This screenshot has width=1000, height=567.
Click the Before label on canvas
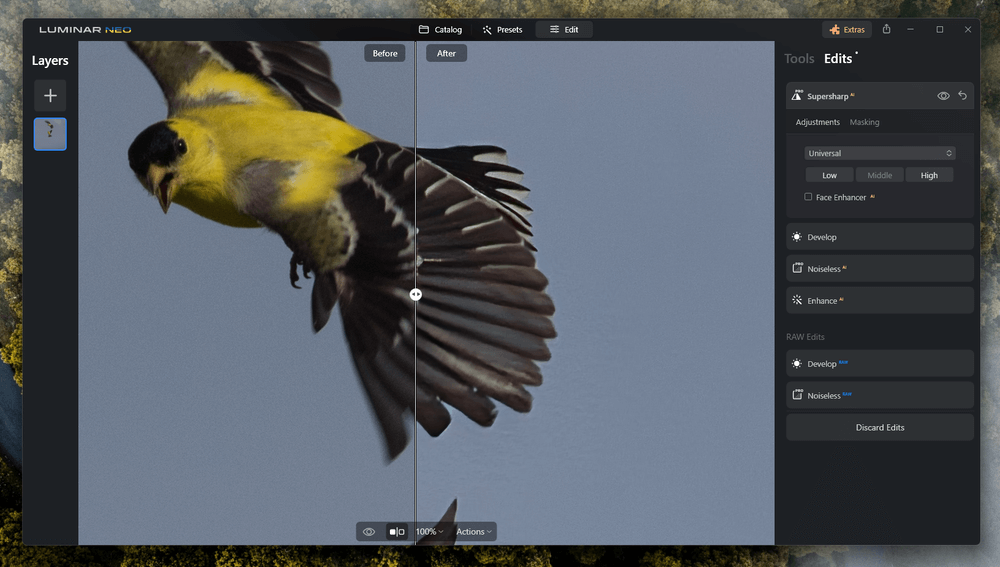[385, 54]
